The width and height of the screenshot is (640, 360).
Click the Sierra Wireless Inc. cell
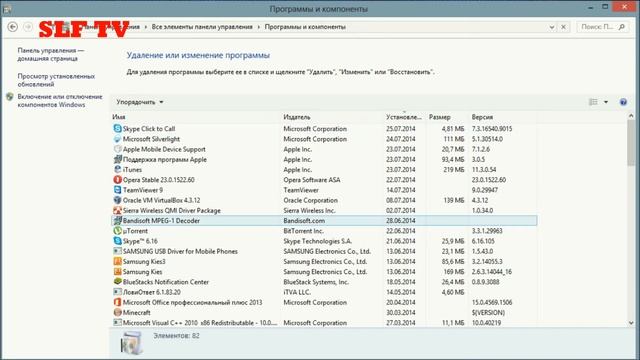point(309,210)
